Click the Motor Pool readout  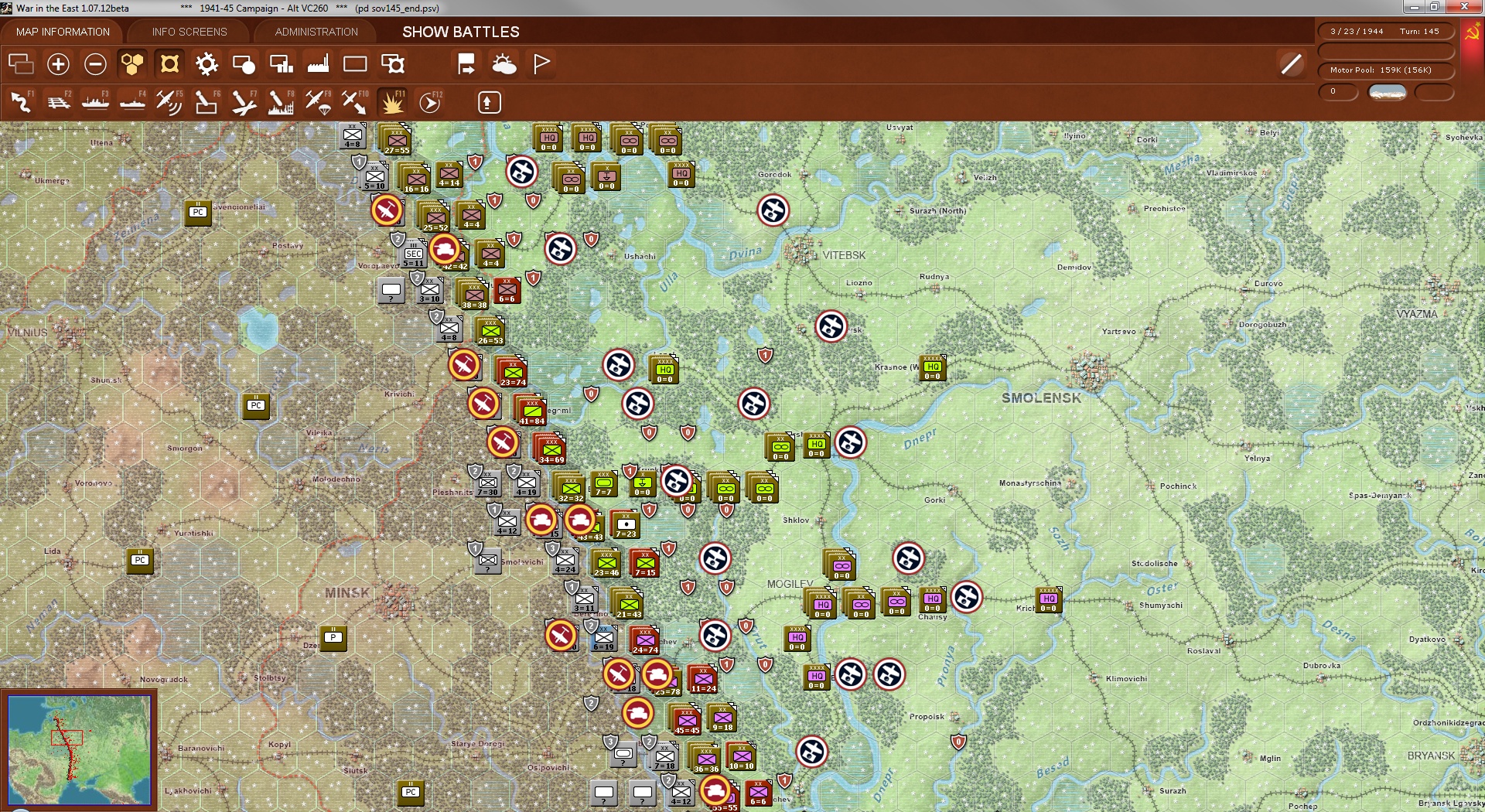coord(1385,70)
